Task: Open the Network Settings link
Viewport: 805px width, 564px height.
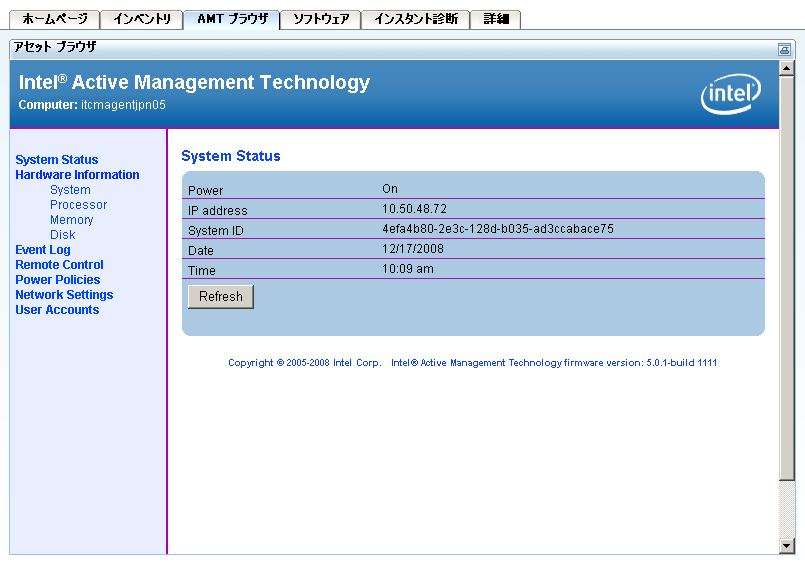Action: 64,295
